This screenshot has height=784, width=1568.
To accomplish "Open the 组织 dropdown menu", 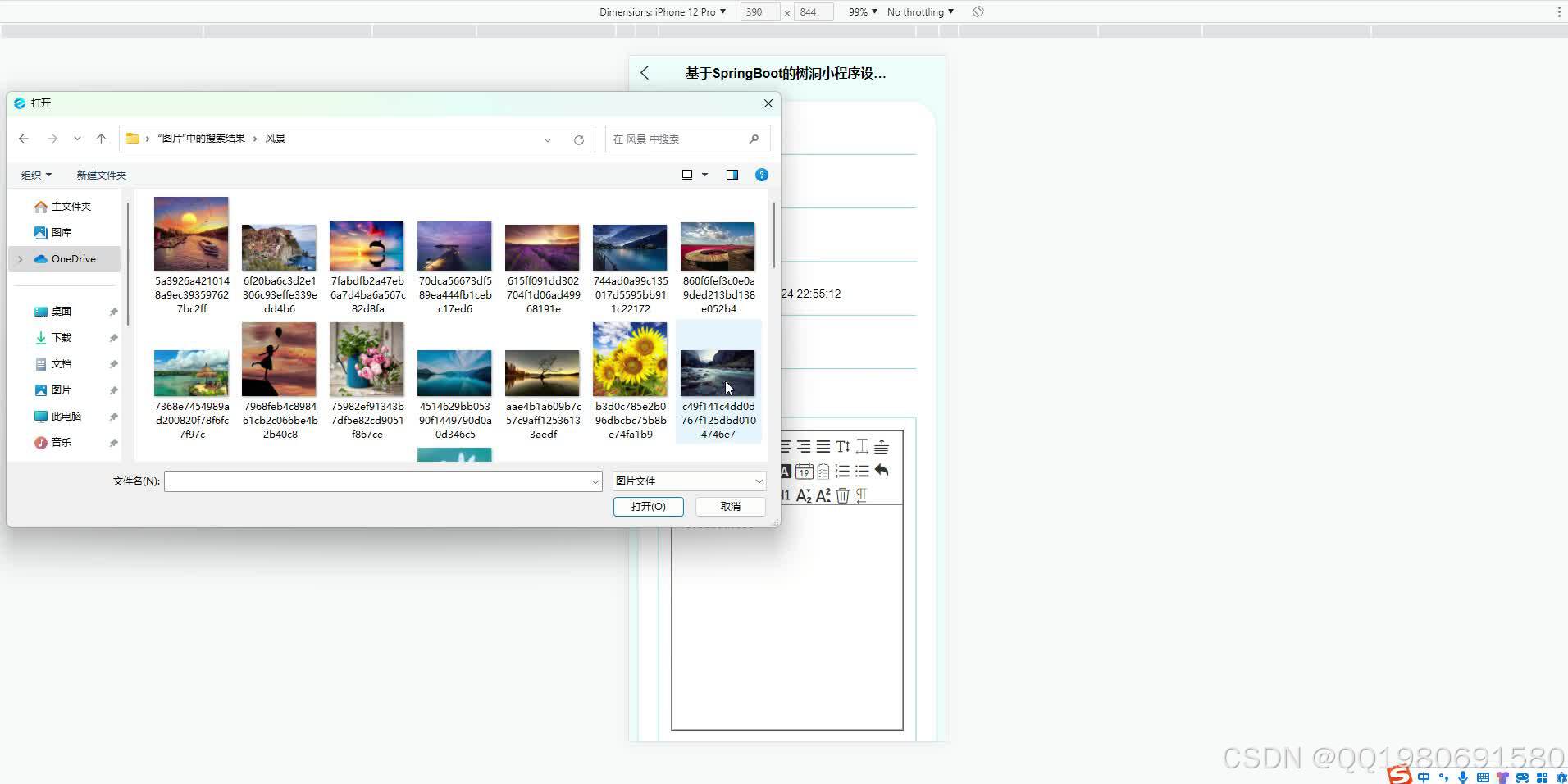I will [x=36, y=175].
